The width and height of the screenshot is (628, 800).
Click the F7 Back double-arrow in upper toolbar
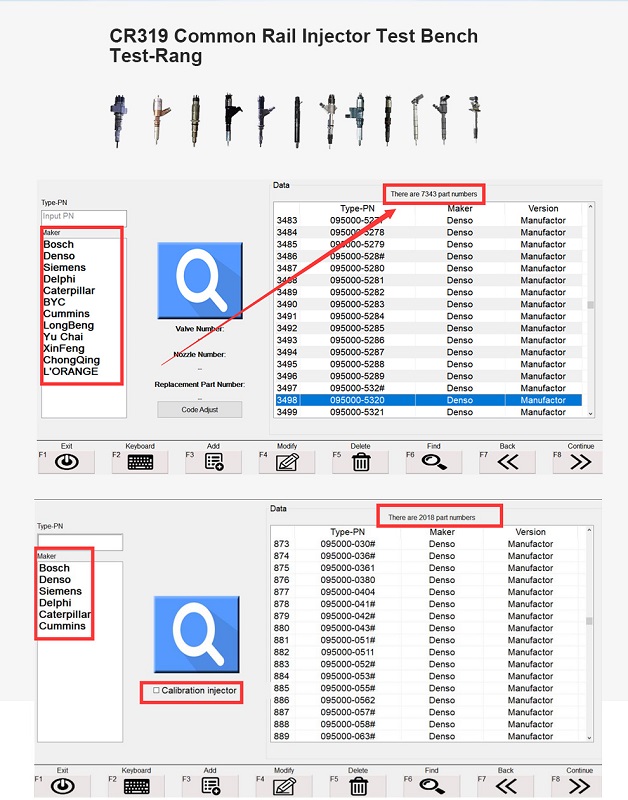tap(508, 462)
